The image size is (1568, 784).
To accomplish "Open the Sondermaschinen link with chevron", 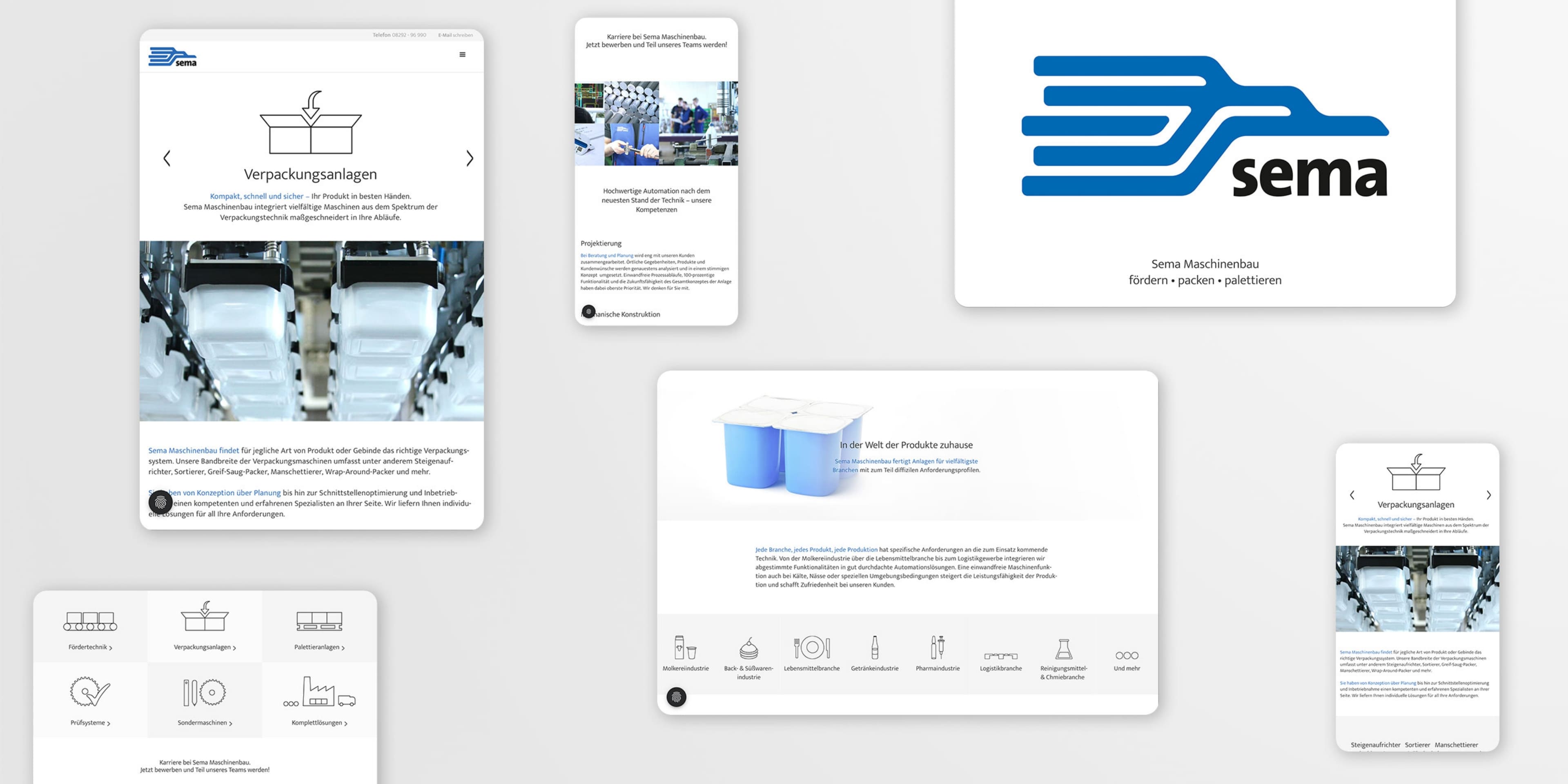I will click(205, 722).
